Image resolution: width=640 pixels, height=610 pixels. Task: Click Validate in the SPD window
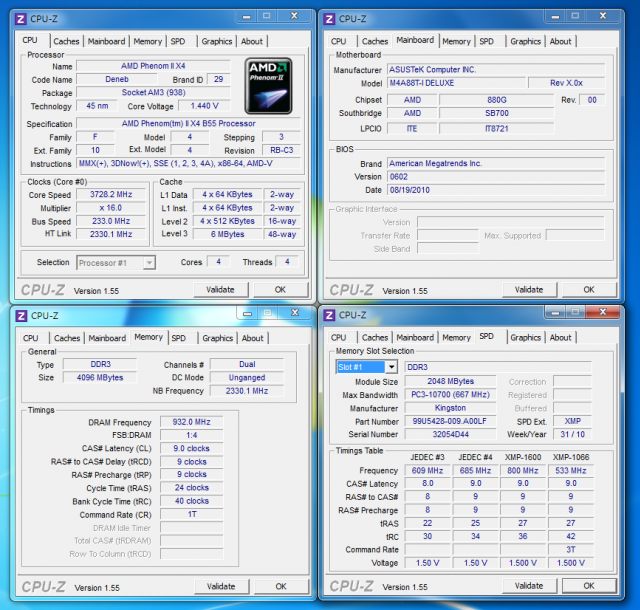529,586
